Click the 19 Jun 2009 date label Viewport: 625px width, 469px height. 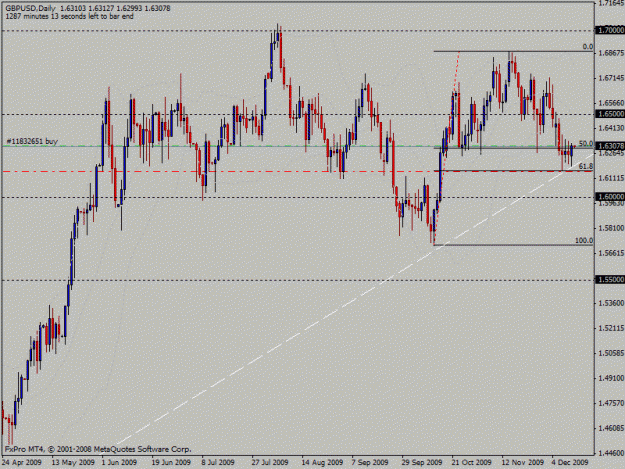171,463
